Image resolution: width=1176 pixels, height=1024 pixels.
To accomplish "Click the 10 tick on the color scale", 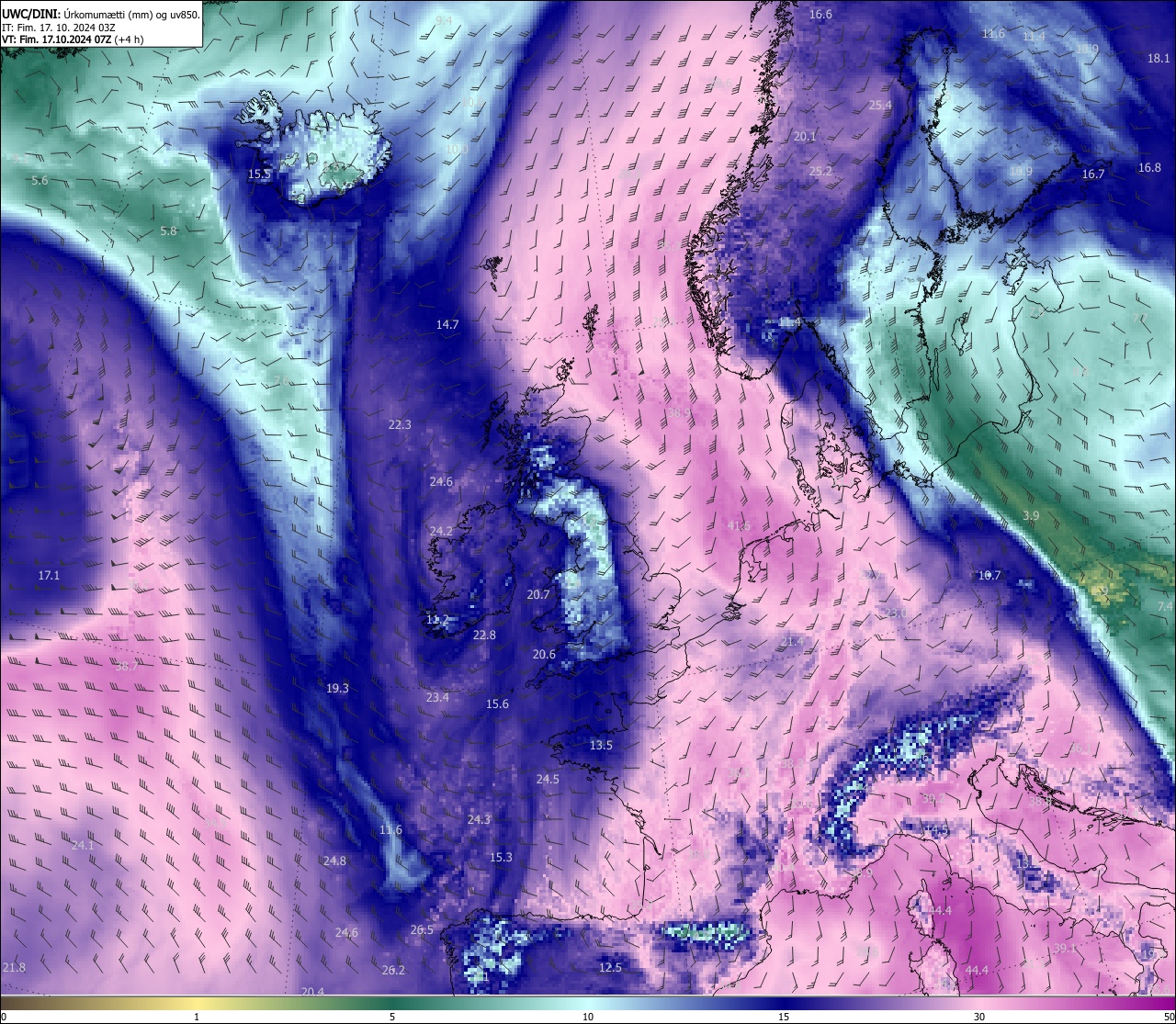I will [588, 1017].
